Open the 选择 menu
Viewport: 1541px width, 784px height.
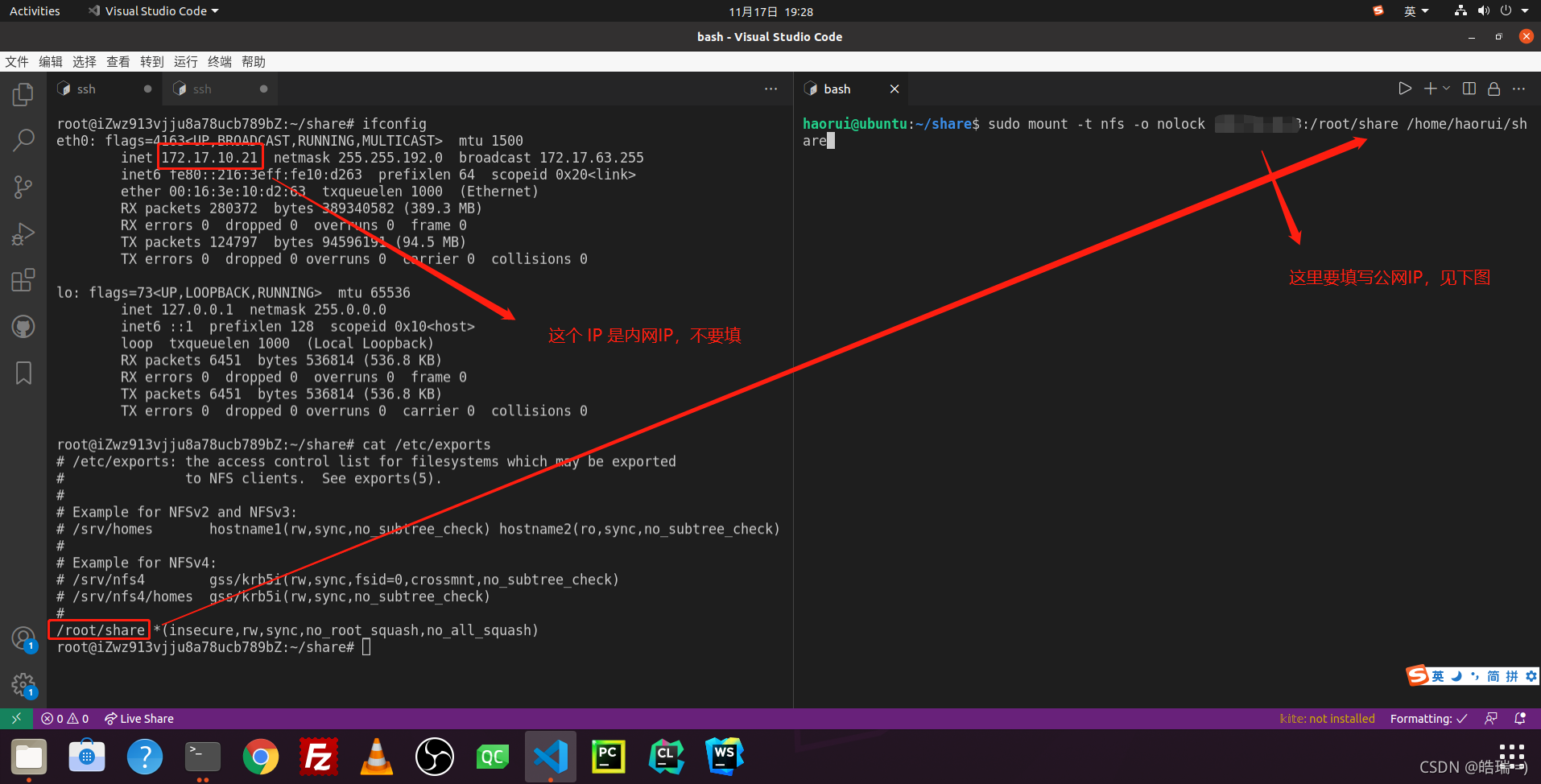coord(85,62)
